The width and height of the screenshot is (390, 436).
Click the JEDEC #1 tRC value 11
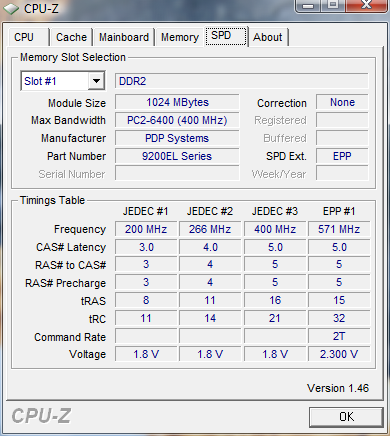point(146,318)
